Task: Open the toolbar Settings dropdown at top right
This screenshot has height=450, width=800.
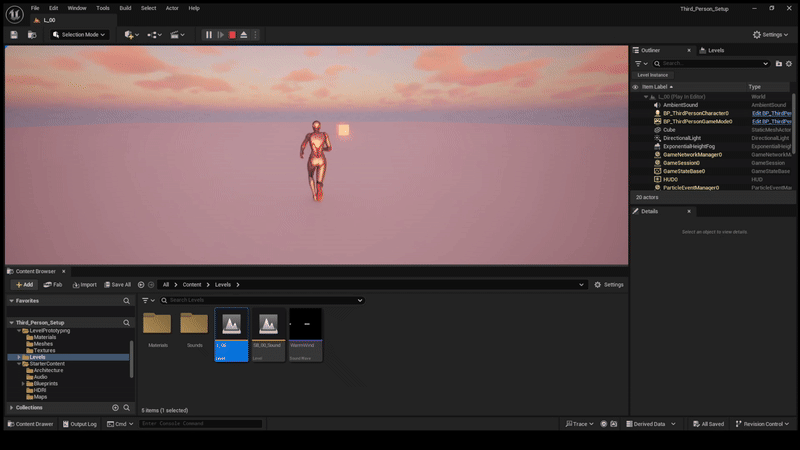Action: (770, 35)
